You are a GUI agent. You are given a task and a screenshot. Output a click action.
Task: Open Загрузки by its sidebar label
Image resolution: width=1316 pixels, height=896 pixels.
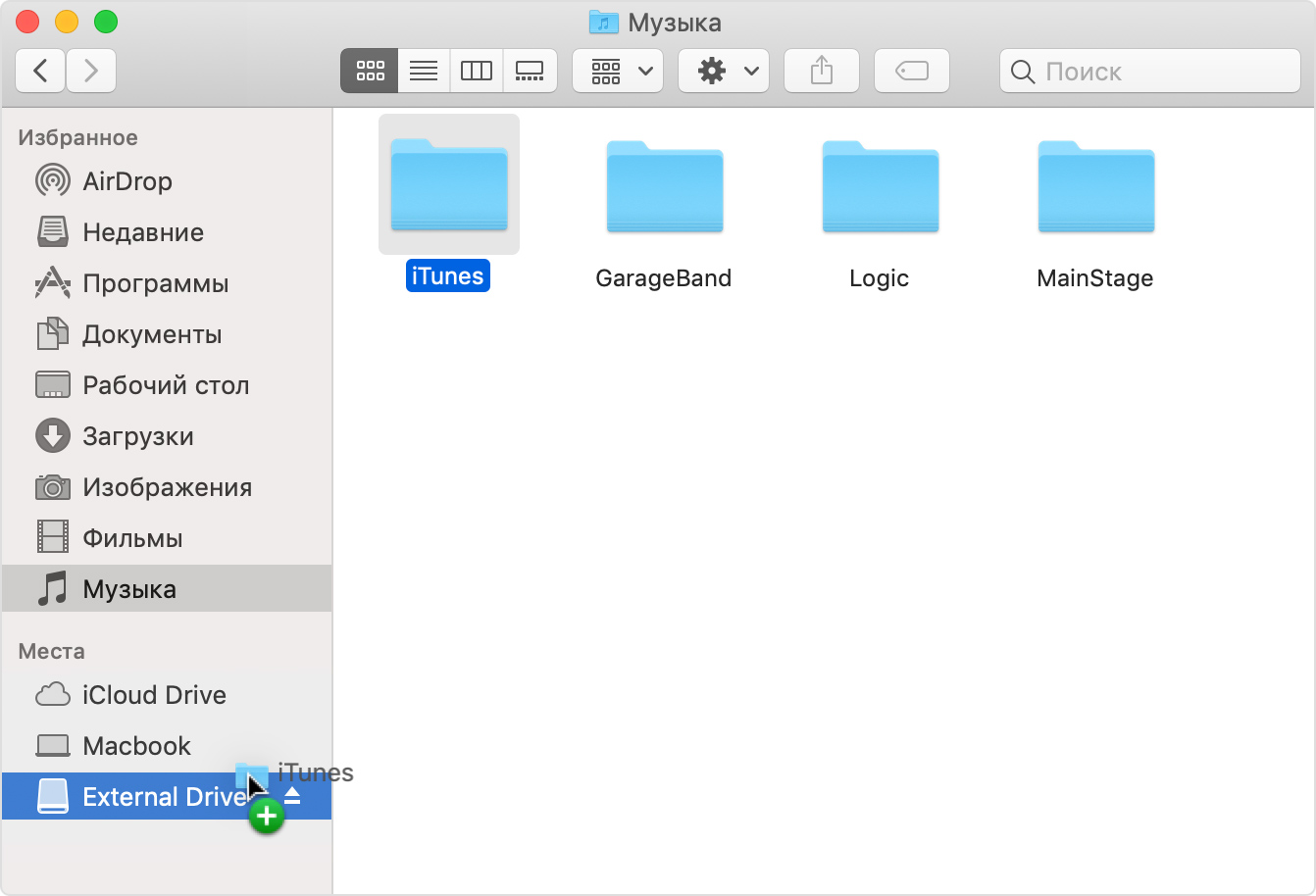[x=138, y=436]
